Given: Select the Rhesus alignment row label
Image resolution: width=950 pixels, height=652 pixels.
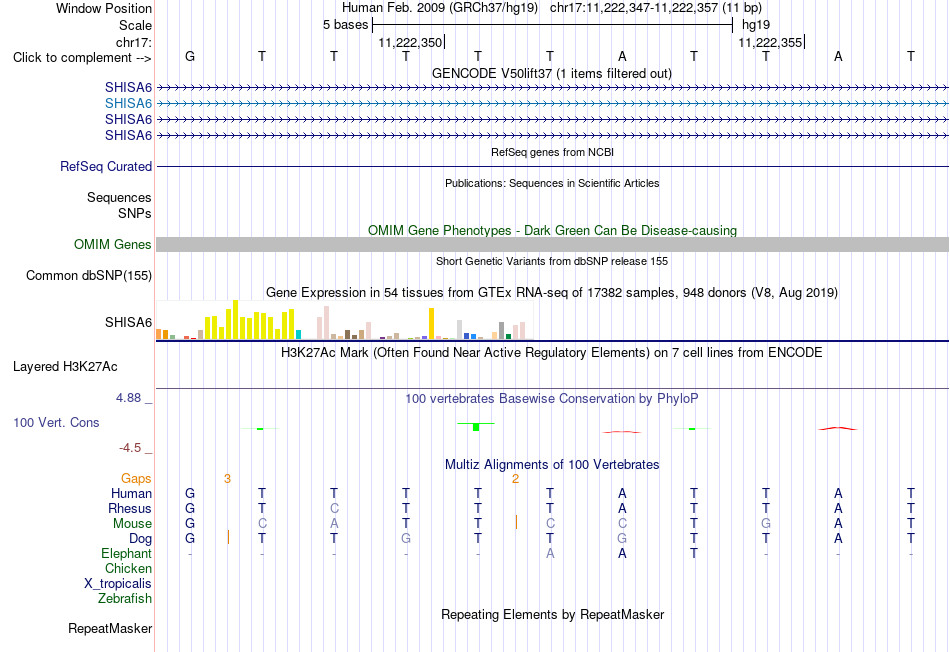Looking at the screenshot, I should coord(130,508).
